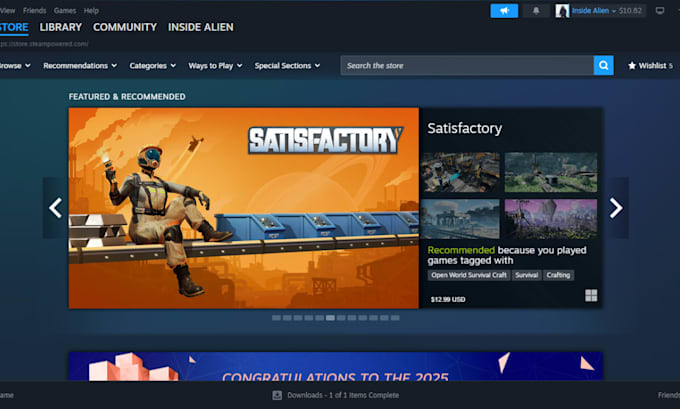Expand the Categories dropdown
This screenshot has width=680, height=409.
coord(153,66)
